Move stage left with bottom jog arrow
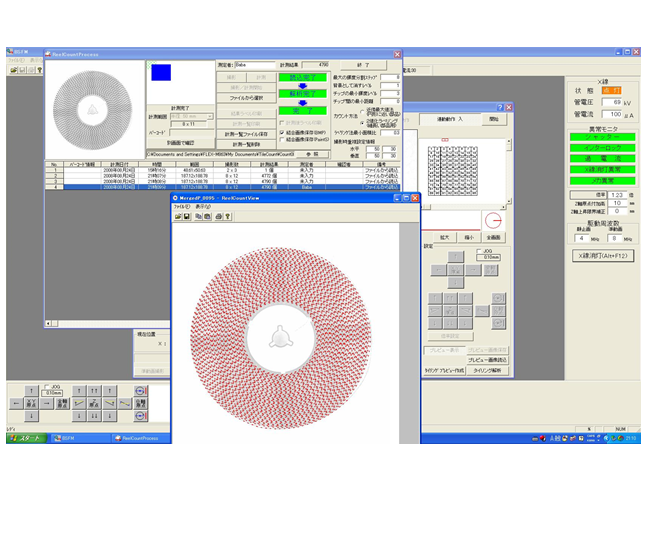Viewport: 647px width, 545px height. click(x=16, y=403)
